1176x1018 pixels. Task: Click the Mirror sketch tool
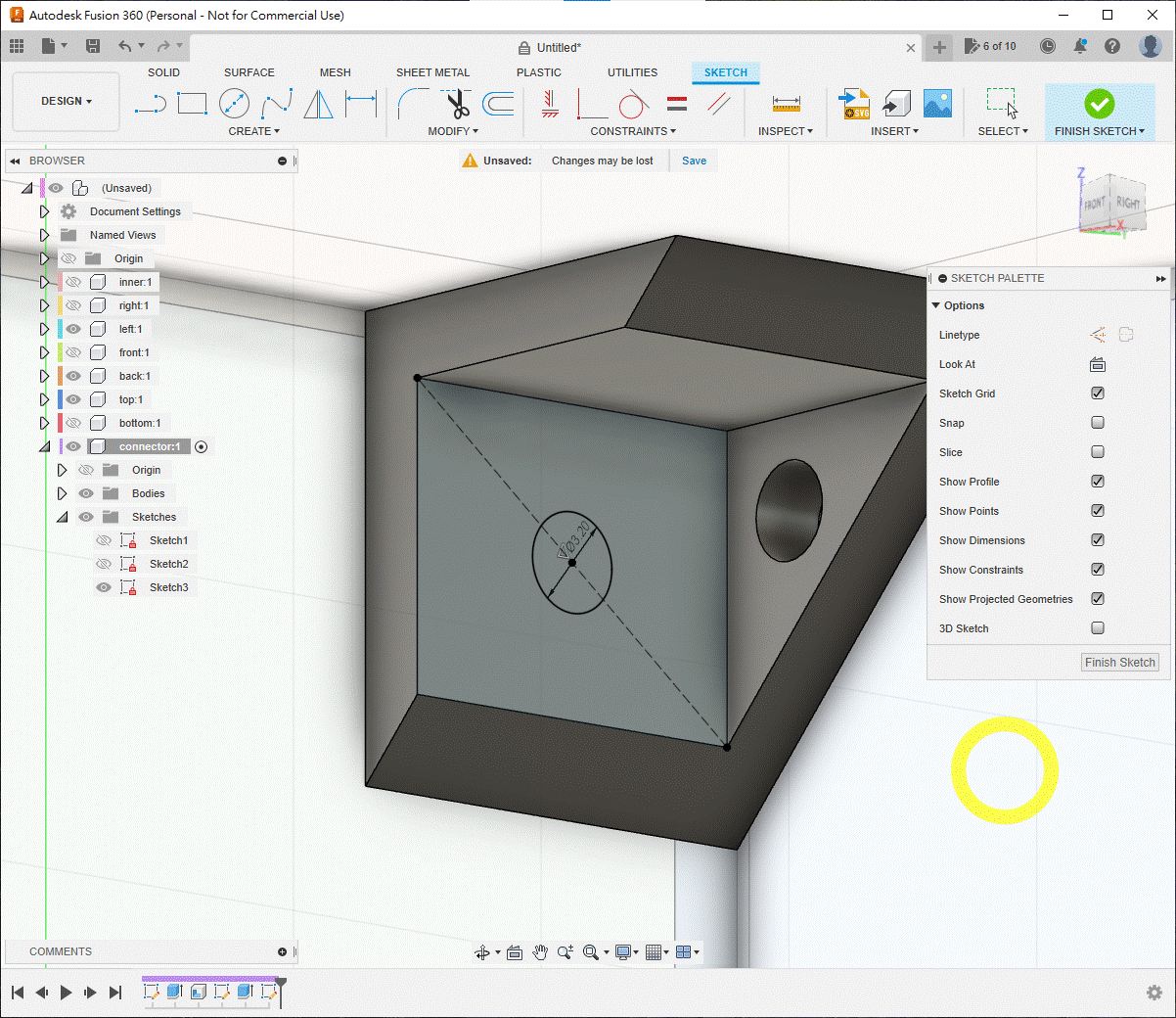(318, 104)
